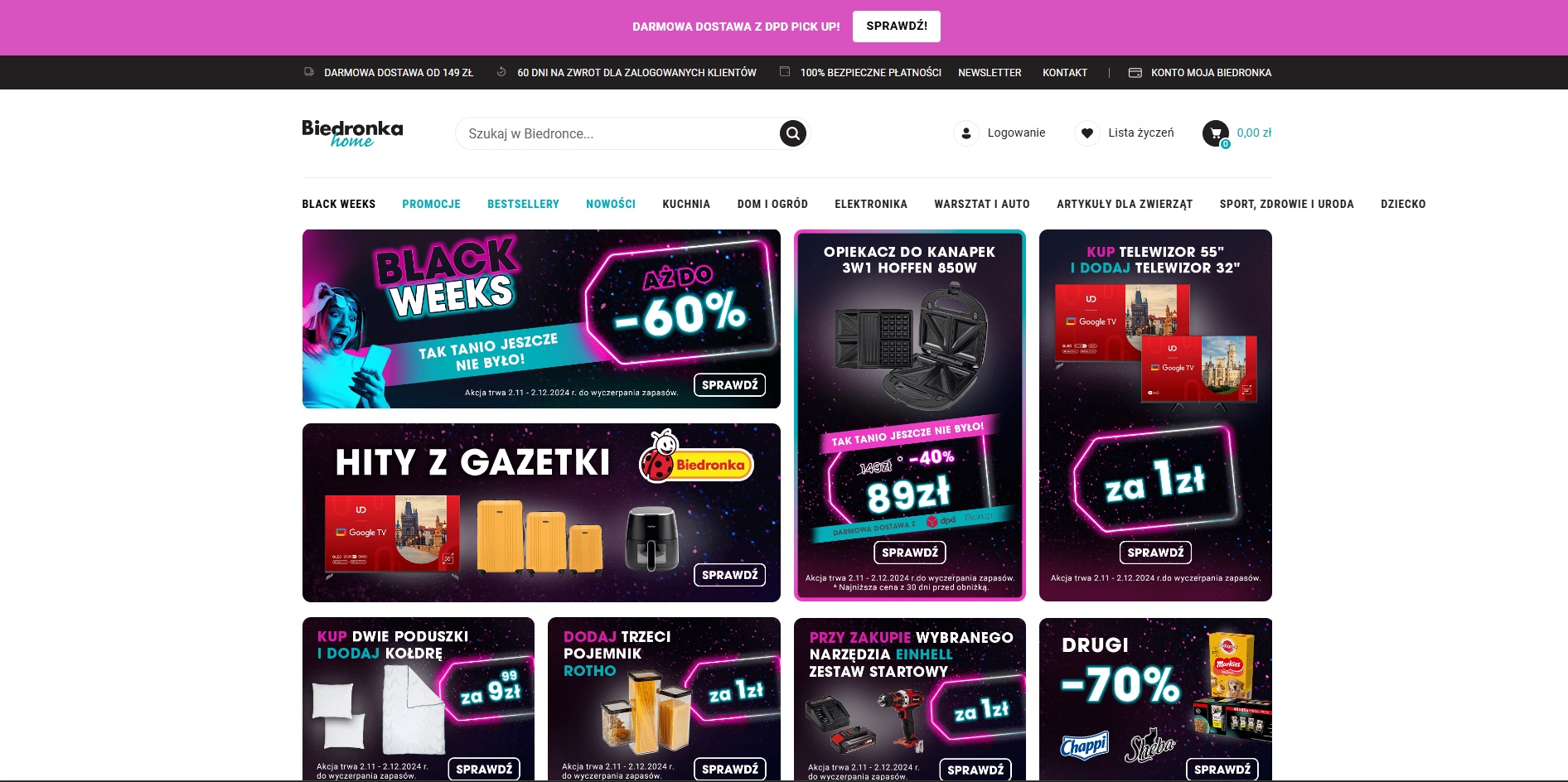Screen dimensions: 1568x782
Task: Open the Newsletter link
Action: 990,73
